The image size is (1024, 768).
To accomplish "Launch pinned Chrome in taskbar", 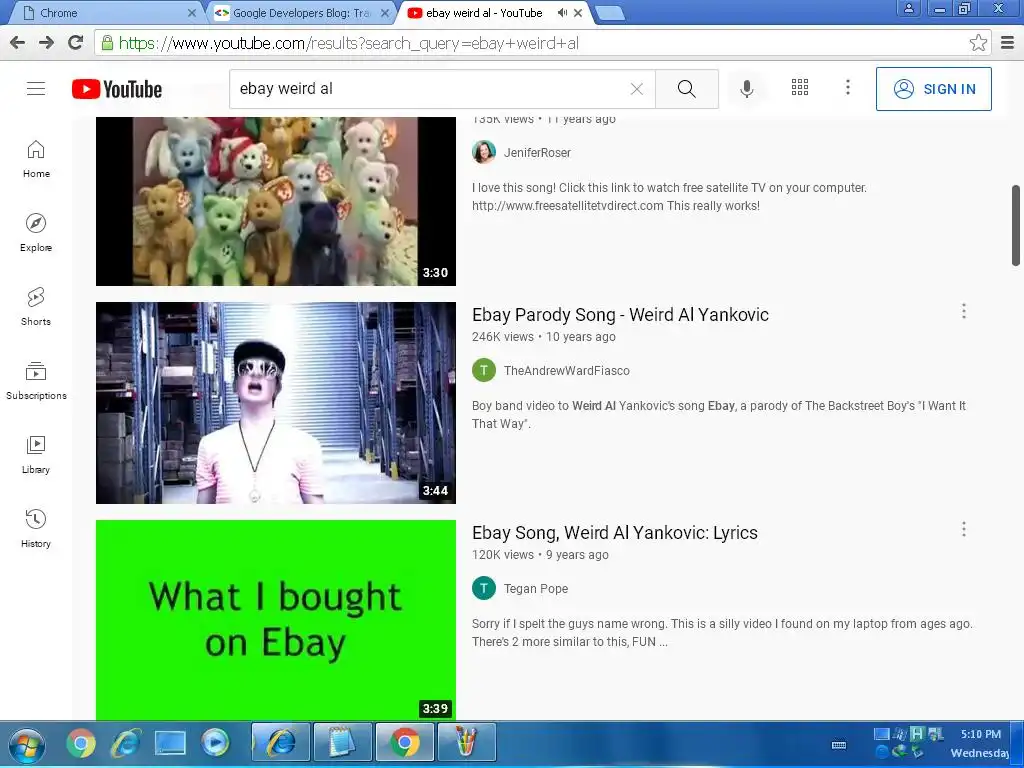I will tap(81, 743).
